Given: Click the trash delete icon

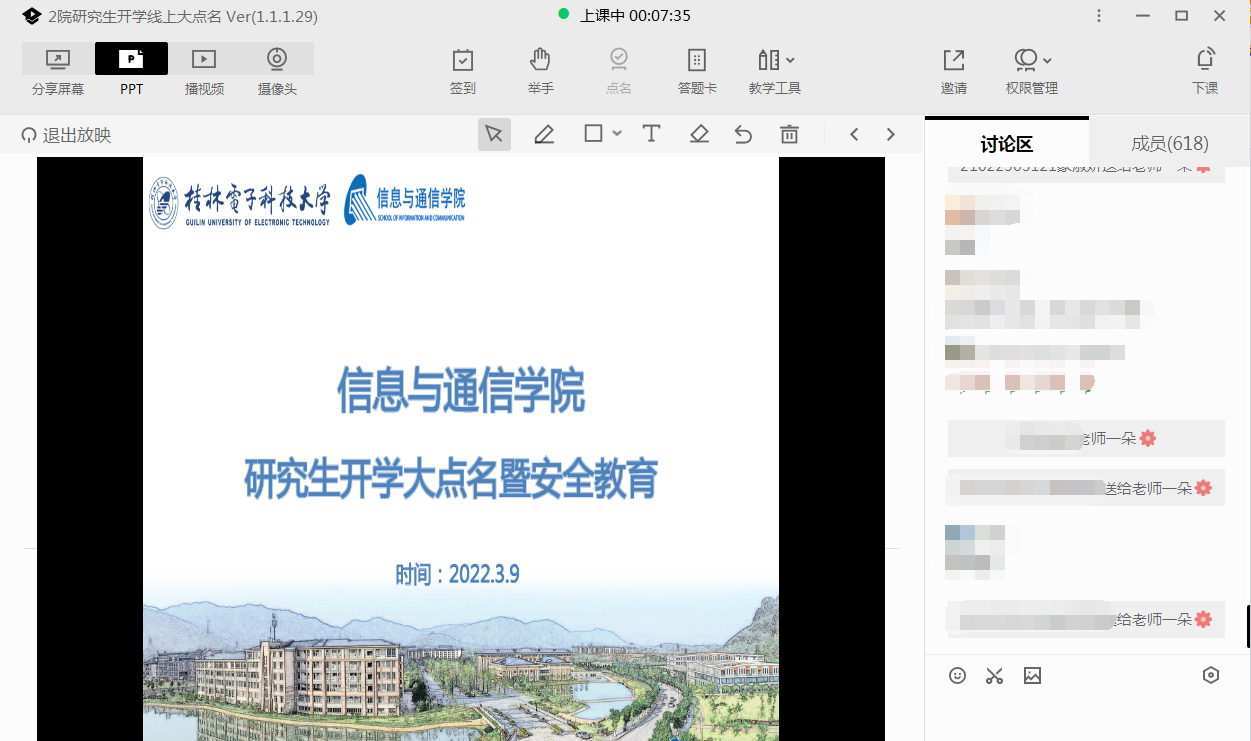Looking at the screenshot, I should (789, 134).
